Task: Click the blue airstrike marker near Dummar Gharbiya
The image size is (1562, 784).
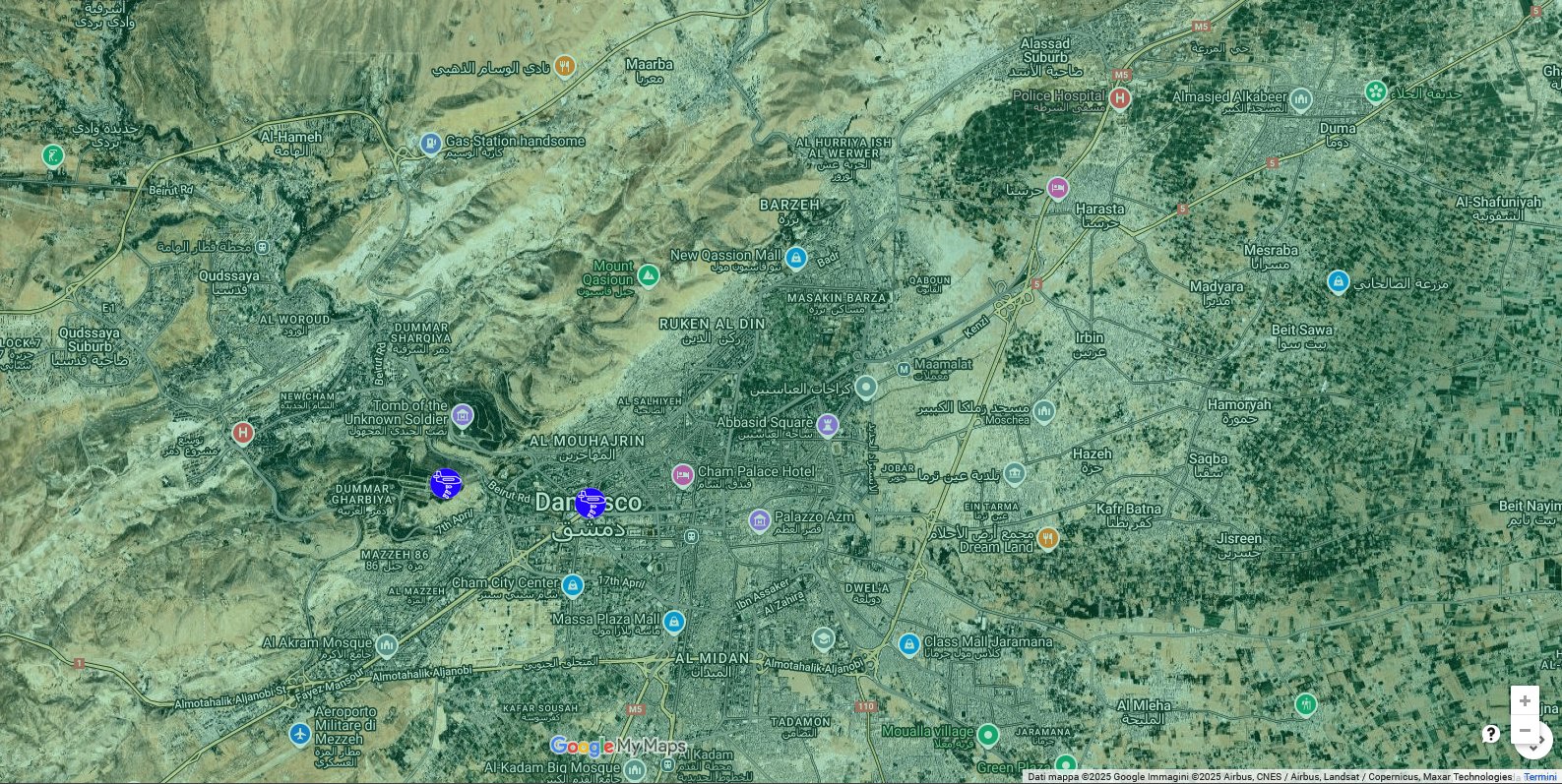Action: point(446,484)
